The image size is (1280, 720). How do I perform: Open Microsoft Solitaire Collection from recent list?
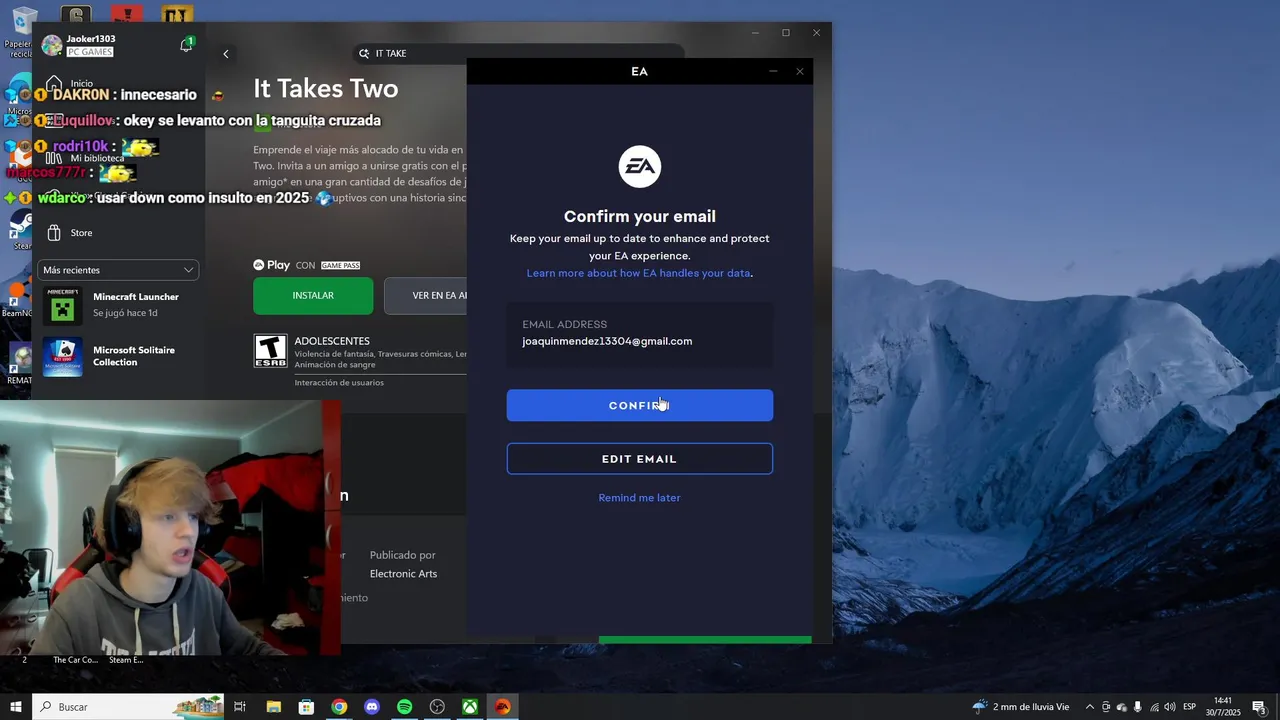click(120, 356)
